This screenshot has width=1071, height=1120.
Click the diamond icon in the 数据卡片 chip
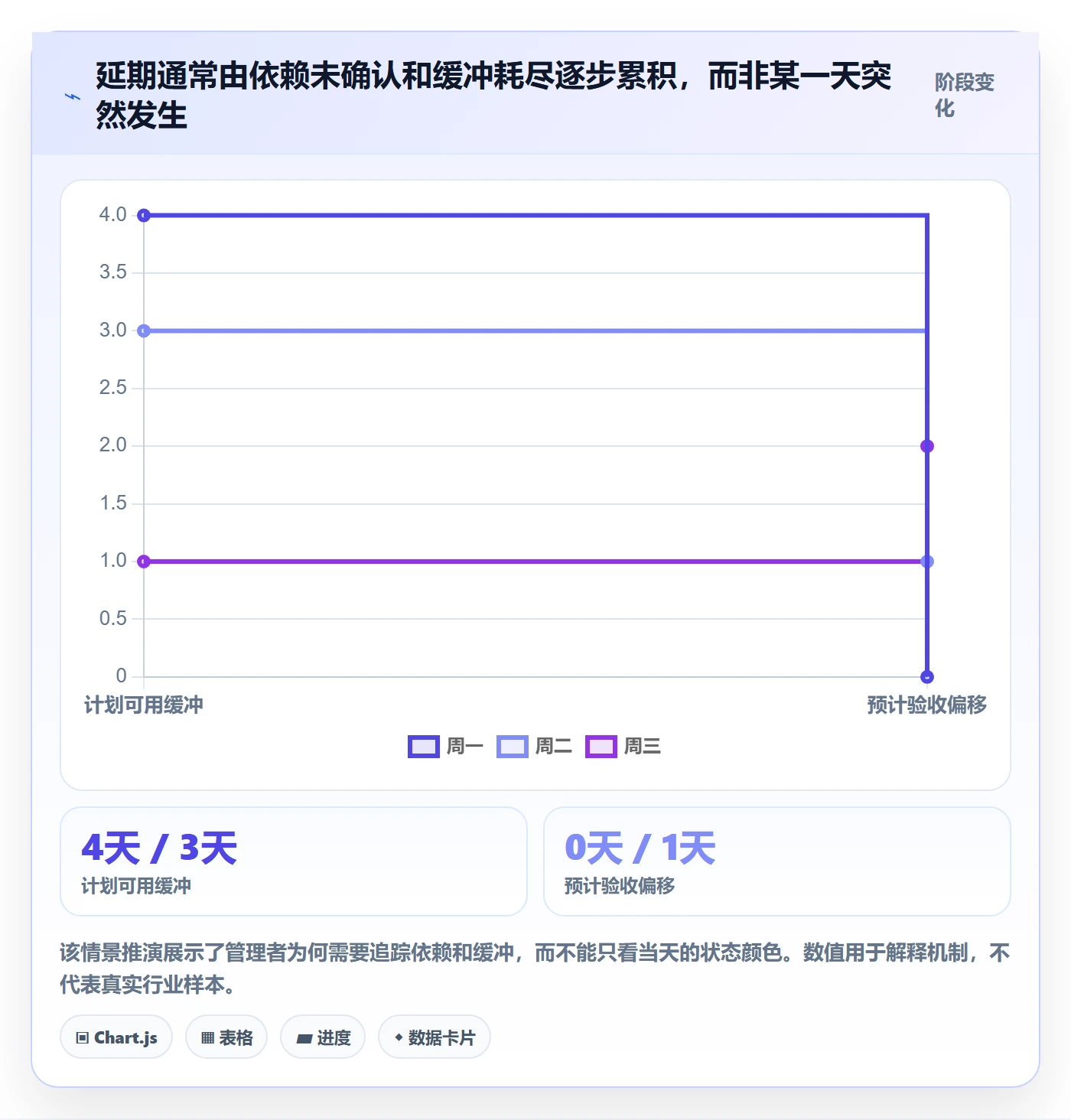399,1037
